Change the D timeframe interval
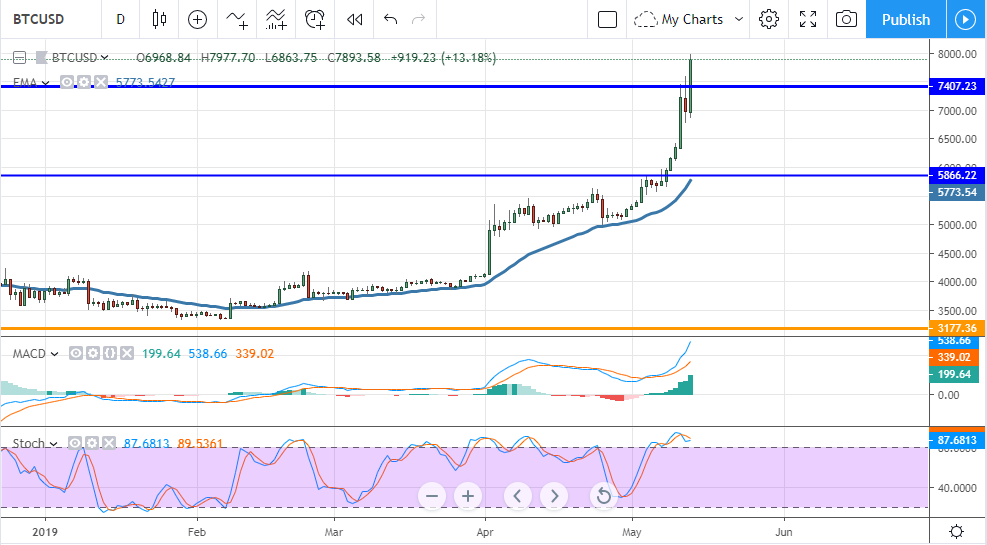 [120, 20]
